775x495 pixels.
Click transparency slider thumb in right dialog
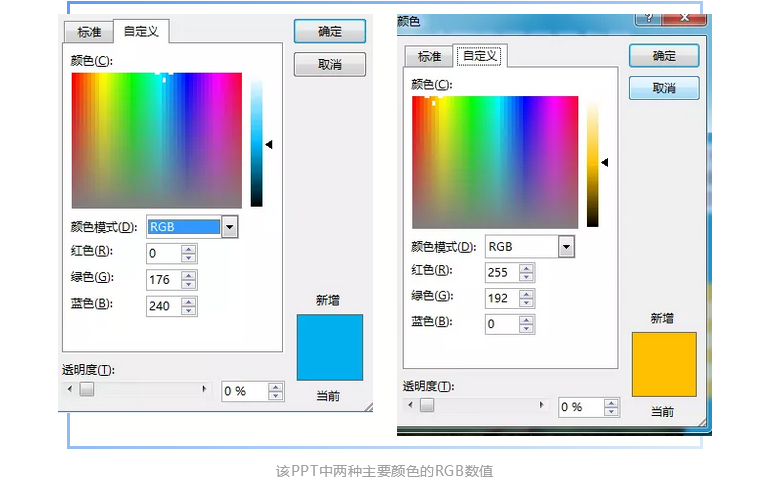(427, 405)
